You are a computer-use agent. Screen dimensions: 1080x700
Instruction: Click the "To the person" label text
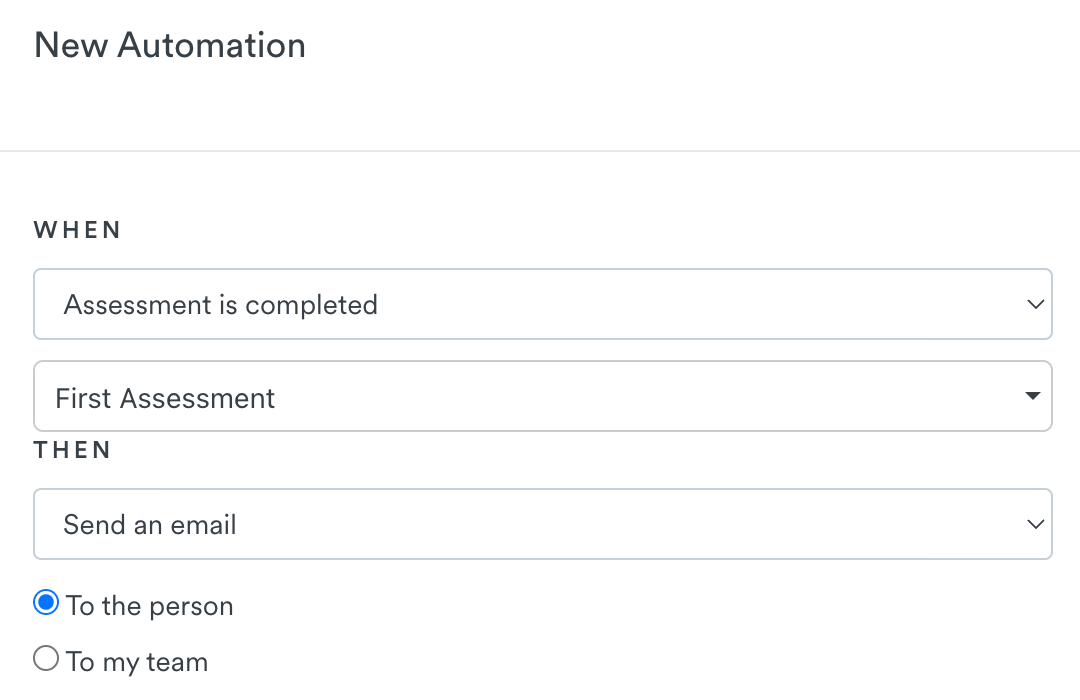pos(150,606)
